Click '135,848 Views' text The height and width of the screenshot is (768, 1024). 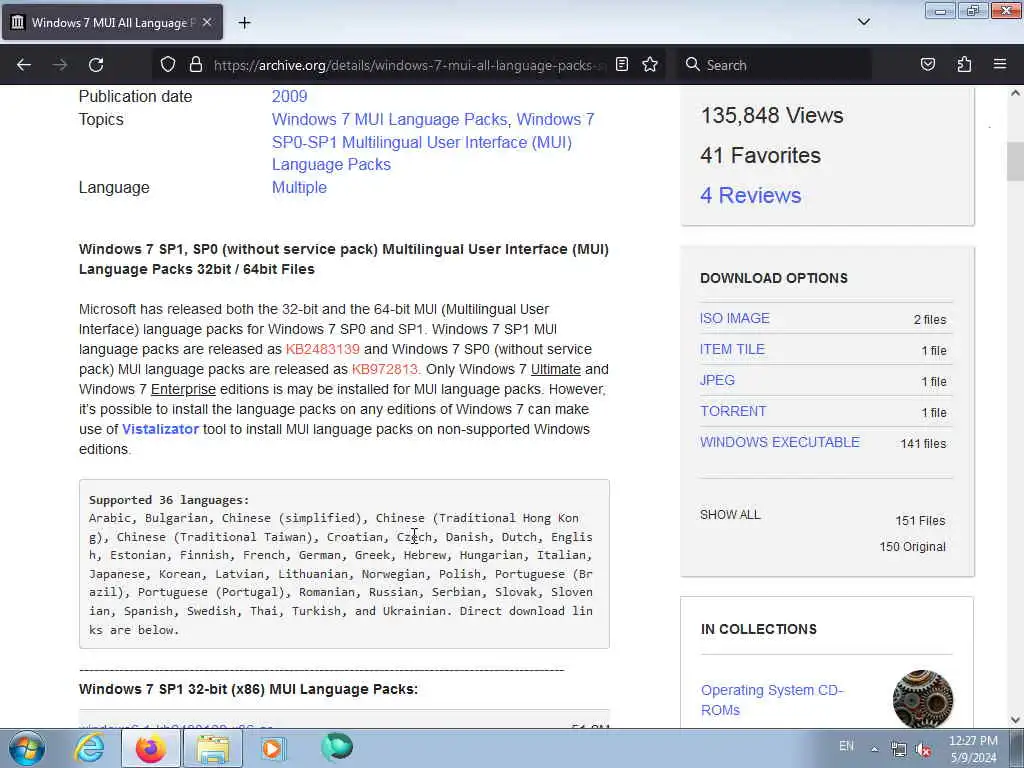point(772,116)
